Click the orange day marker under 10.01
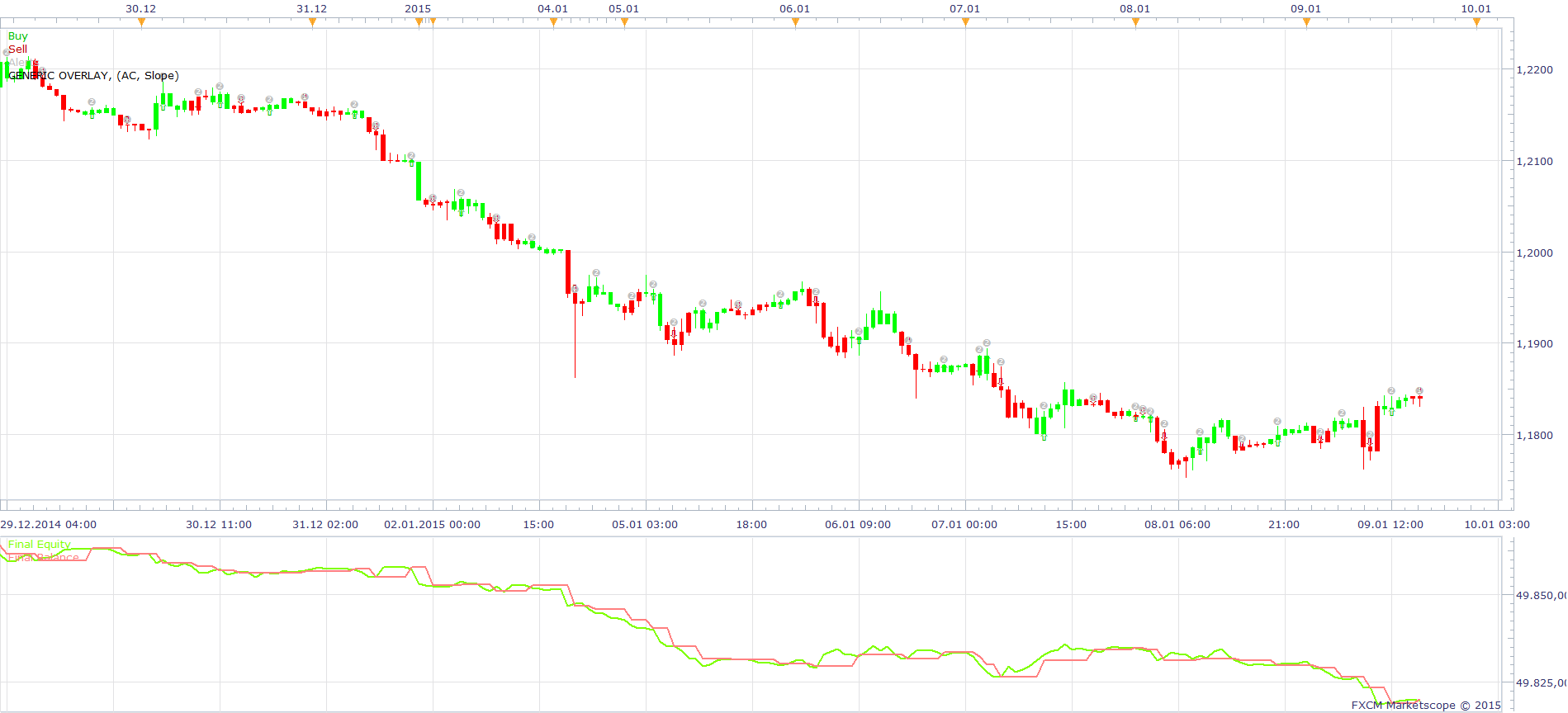 pos(1476,22)
